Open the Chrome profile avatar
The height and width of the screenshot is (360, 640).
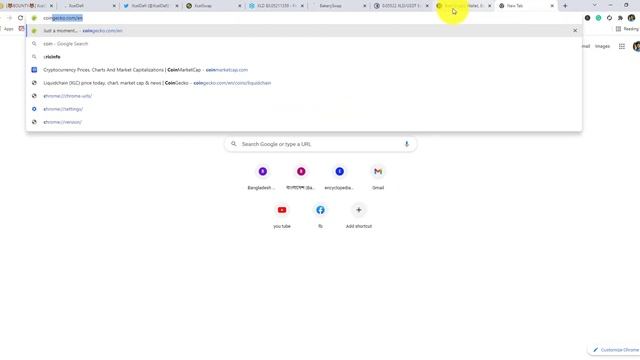pyautogui.click(x=631, y=18)
